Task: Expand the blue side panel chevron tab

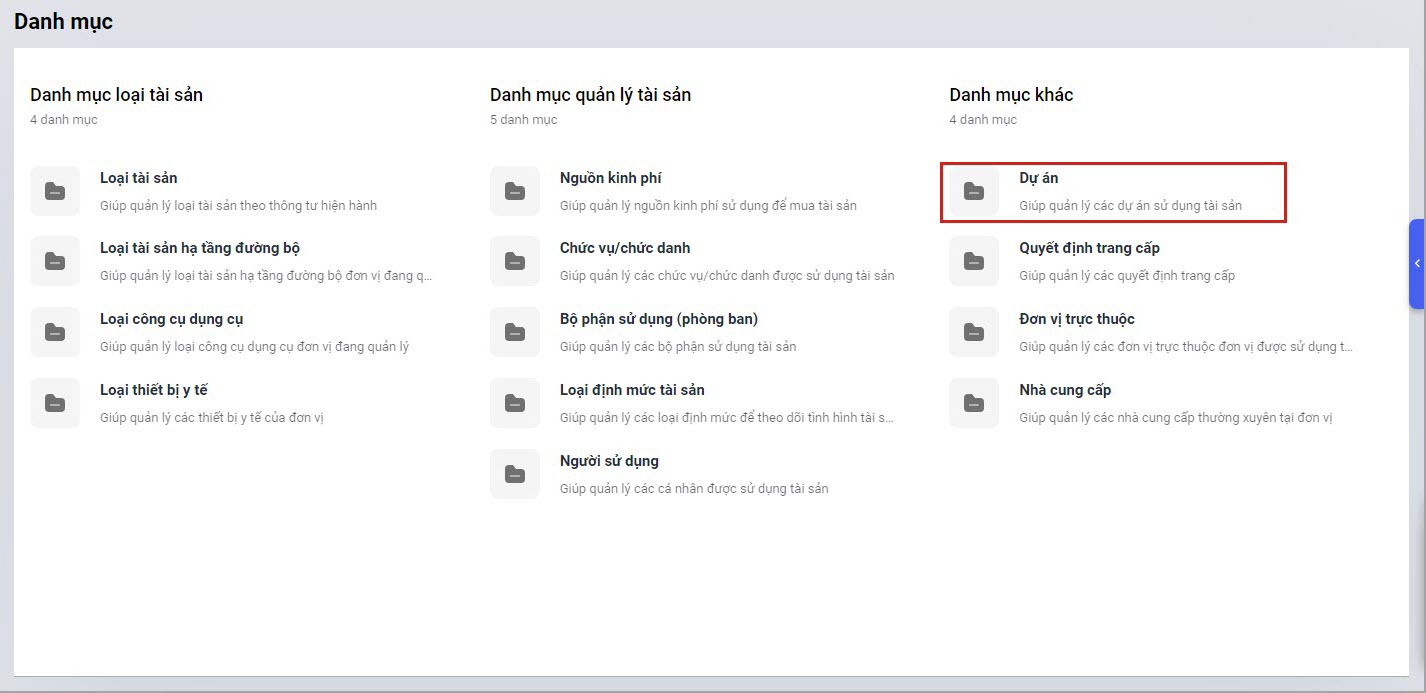Action: (1417, 263)
